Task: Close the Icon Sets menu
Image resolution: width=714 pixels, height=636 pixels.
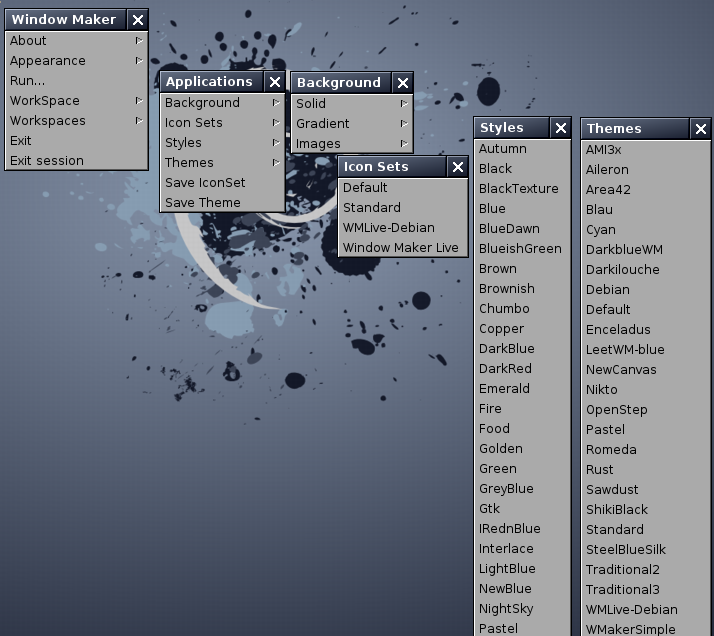Action: pos(458,167)
